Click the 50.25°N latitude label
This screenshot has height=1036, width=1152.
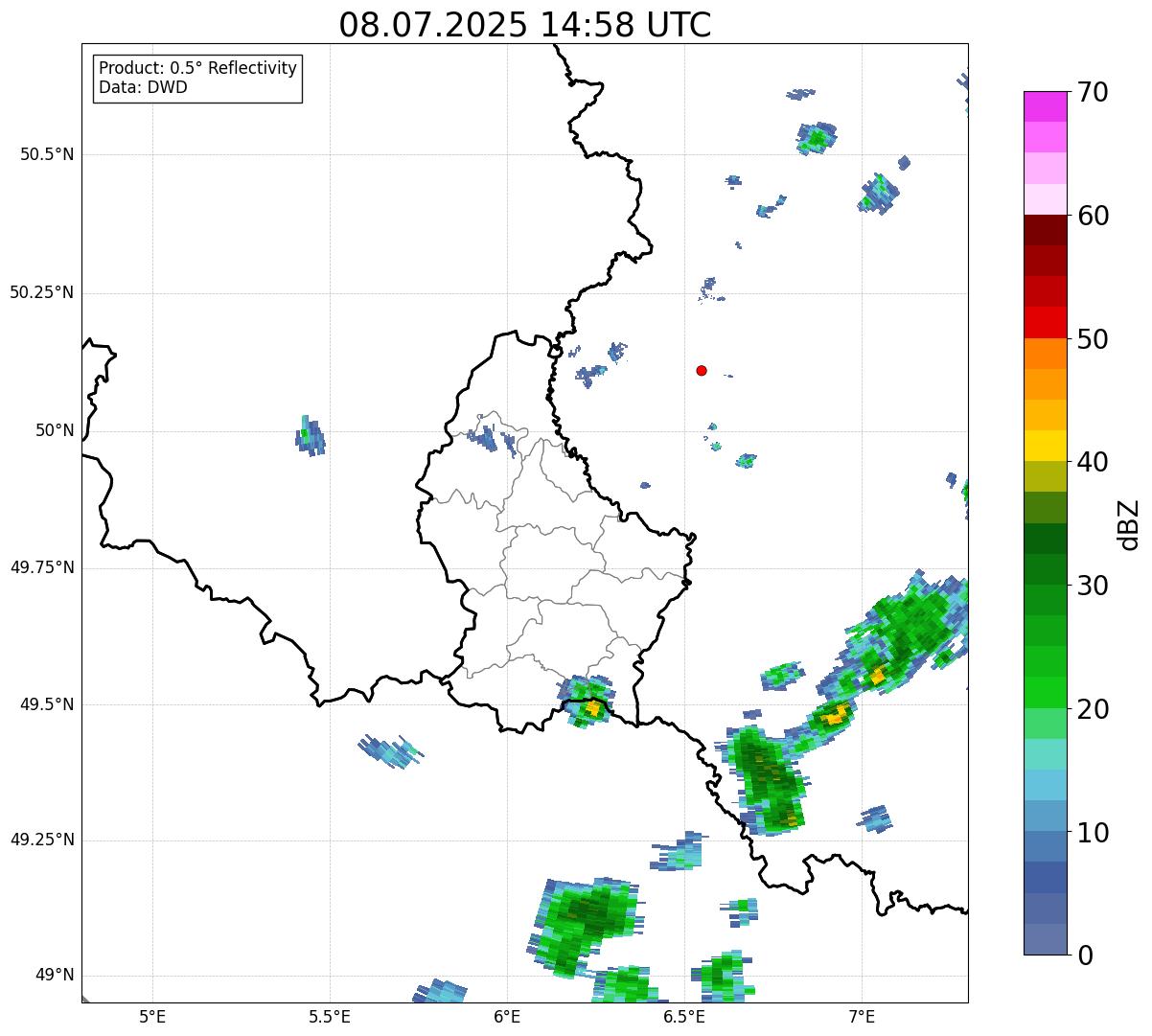click(41, 292)
